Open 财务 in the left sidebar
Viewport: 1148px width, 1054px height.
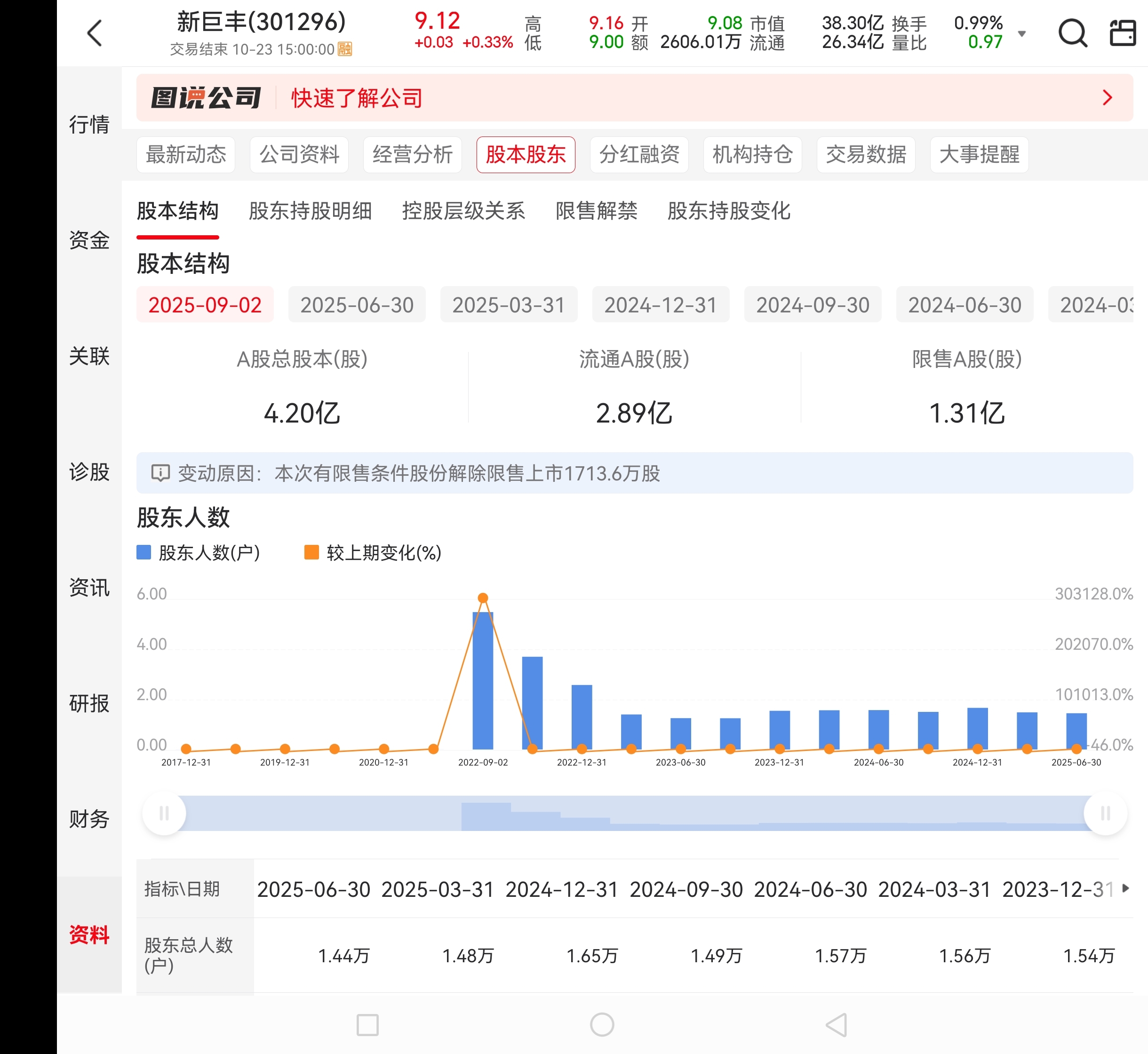coord(89,819)
